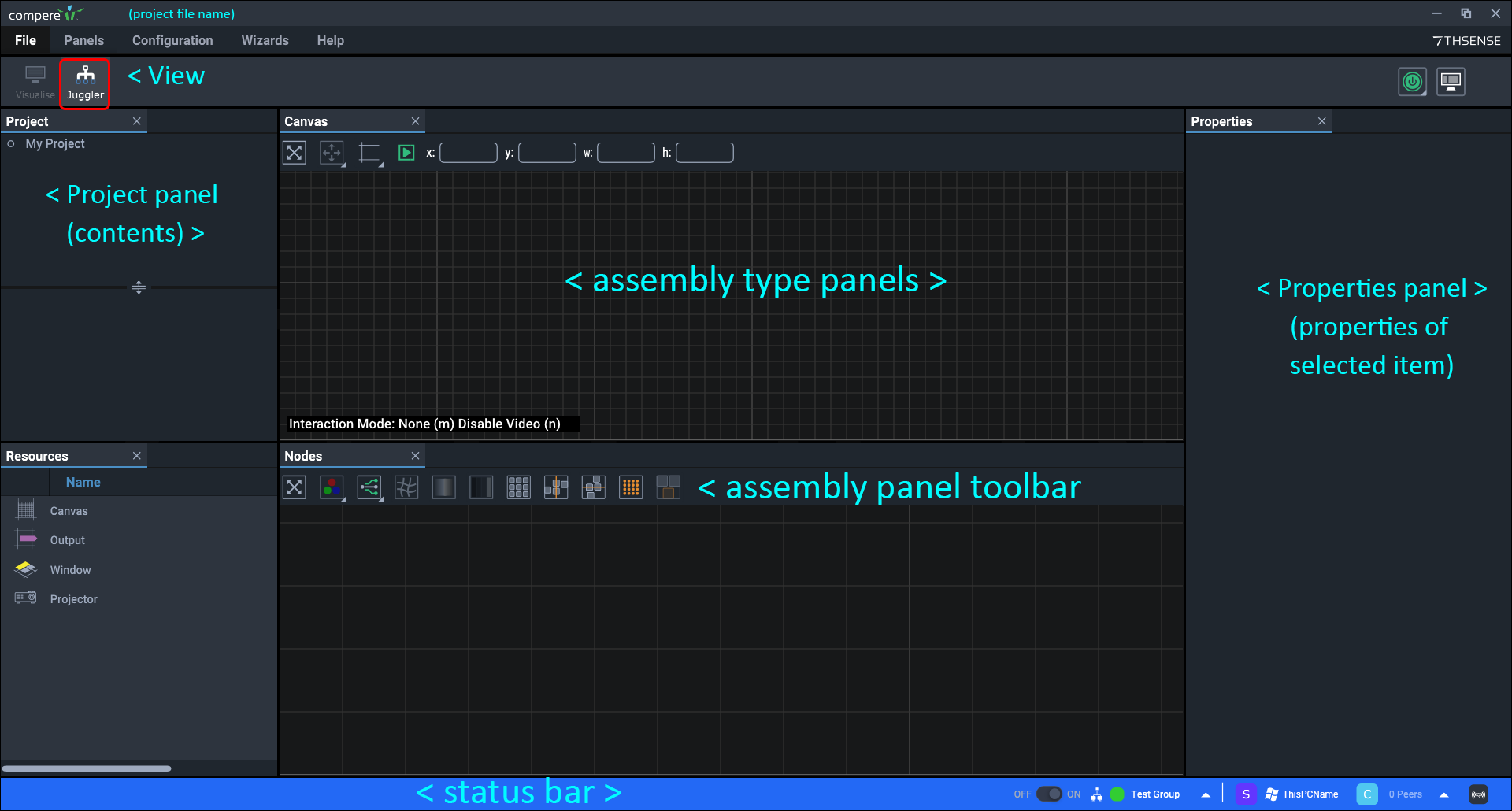Click the horizontal gradient blend icon
This screenshot has height=811, width=1512.
[x=444, y=487]
